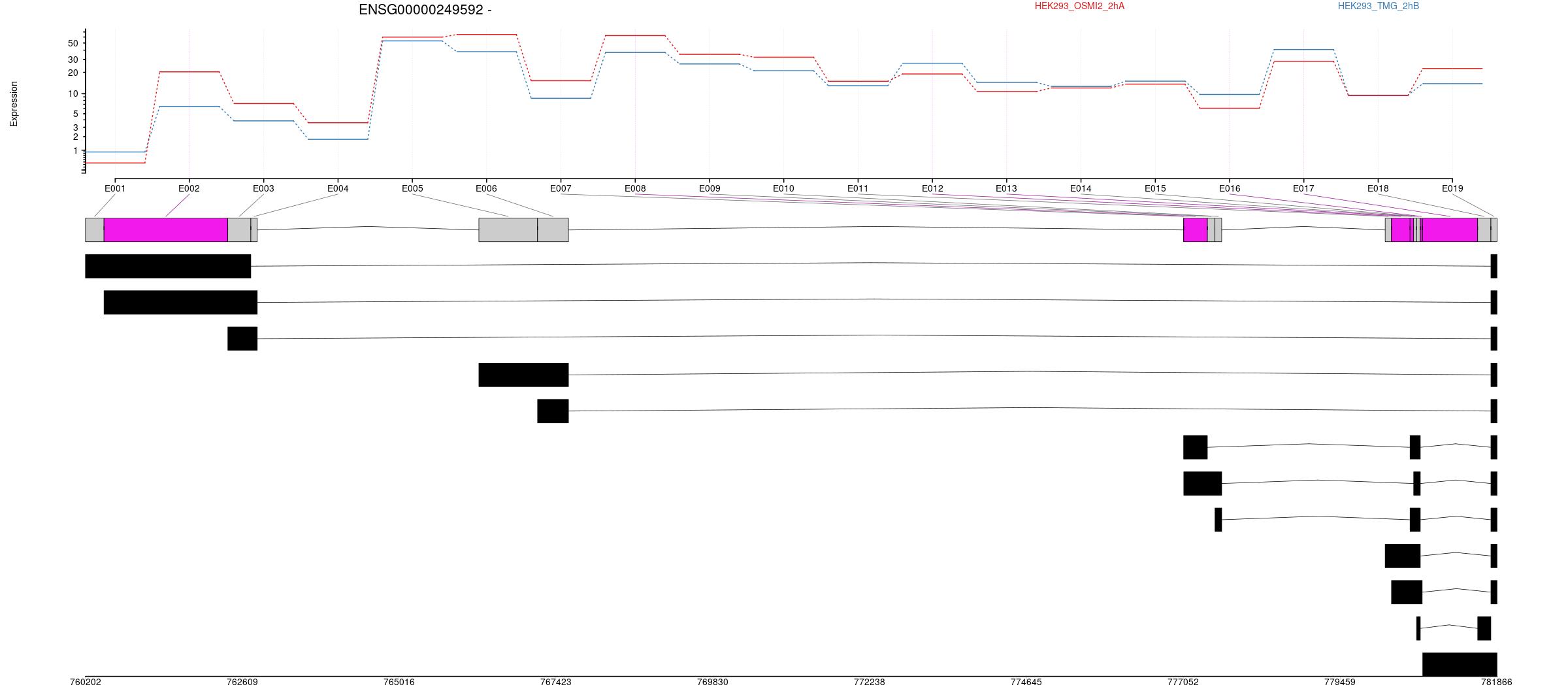Click exon bin label E001
Screen dimensions: 1568x693
point(115,188)
